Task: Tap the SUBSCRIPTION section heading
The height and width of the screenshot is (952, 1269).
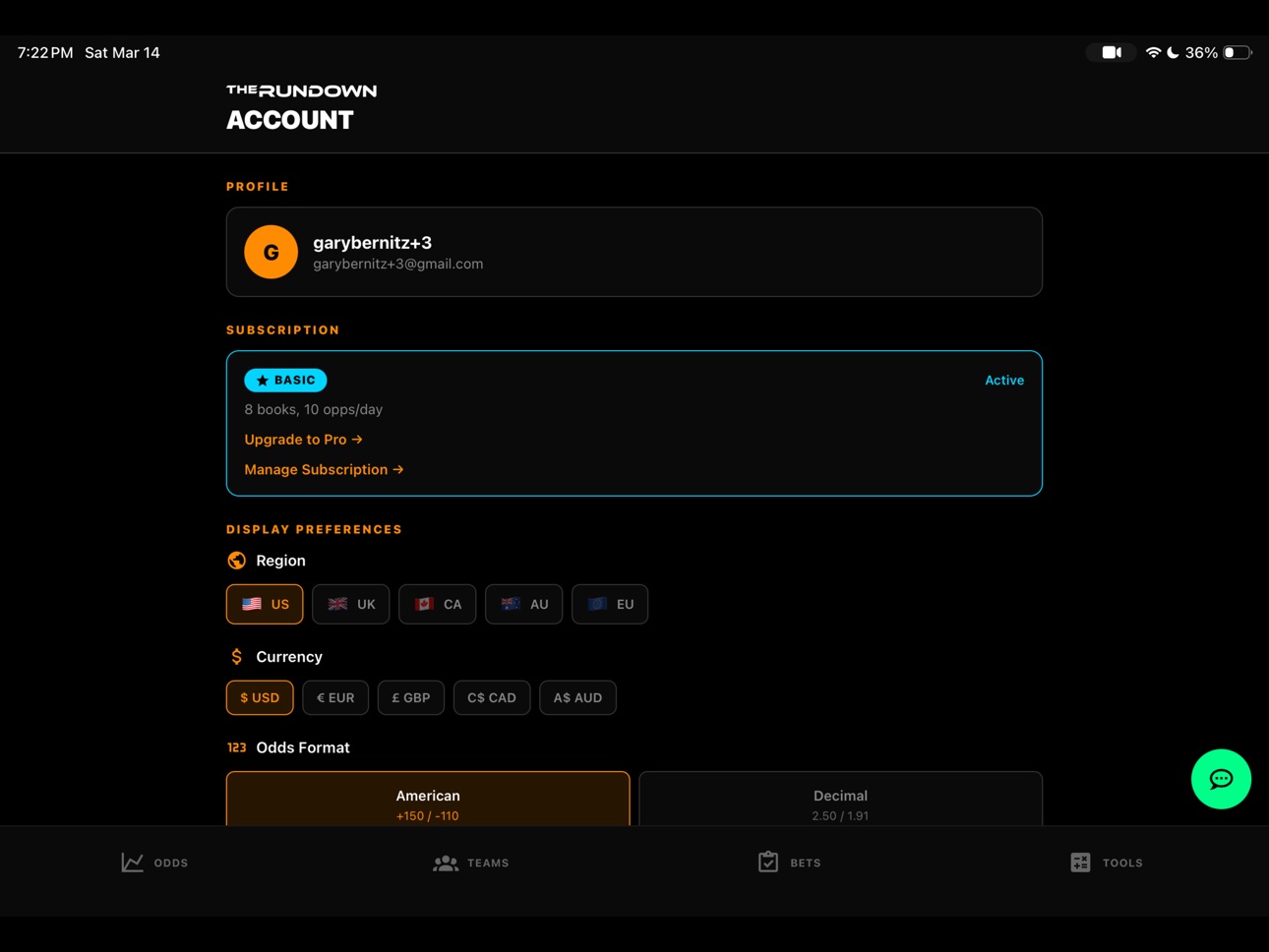Action: click(x=283, y=330)
